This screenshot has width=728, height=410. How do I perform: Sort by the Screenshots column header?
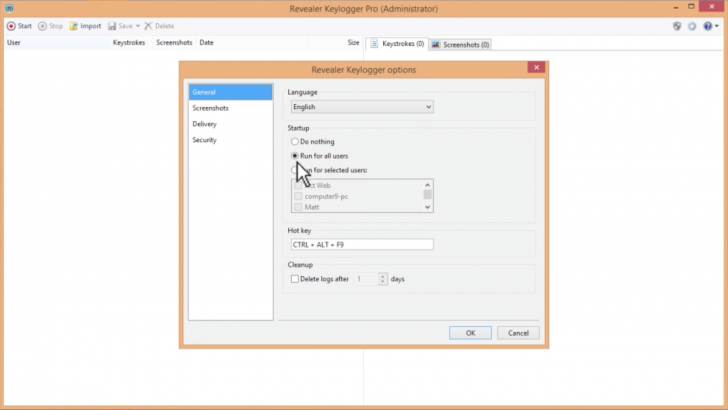click(174, 42)
